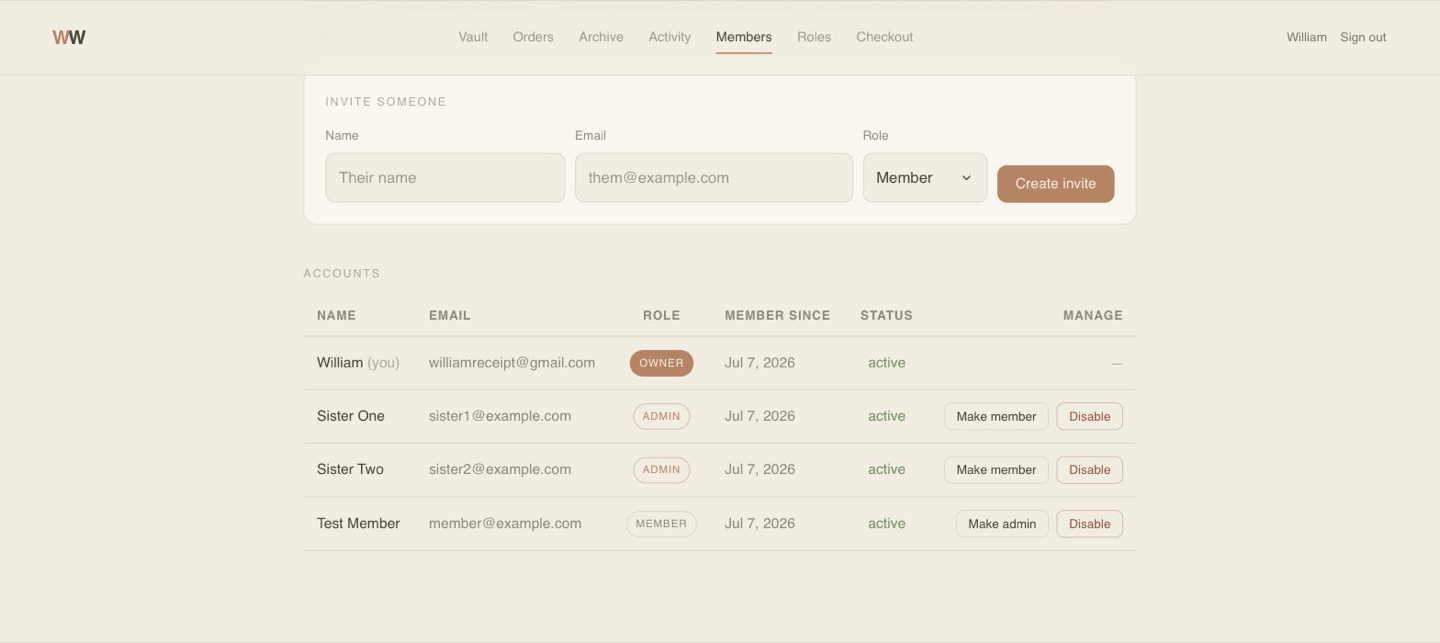Click the OWNER role badge for William
The height and width of the screenshot is (643, 1440).
[x=661, y=363]
